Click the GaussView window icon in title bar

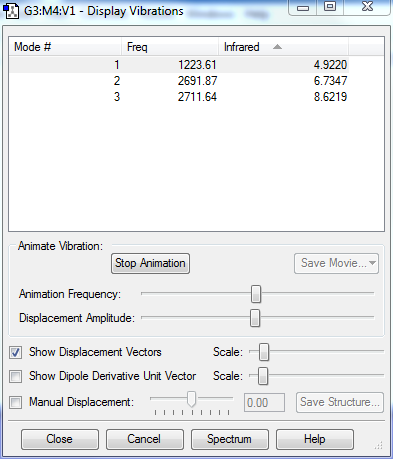(x=11, y=11)
